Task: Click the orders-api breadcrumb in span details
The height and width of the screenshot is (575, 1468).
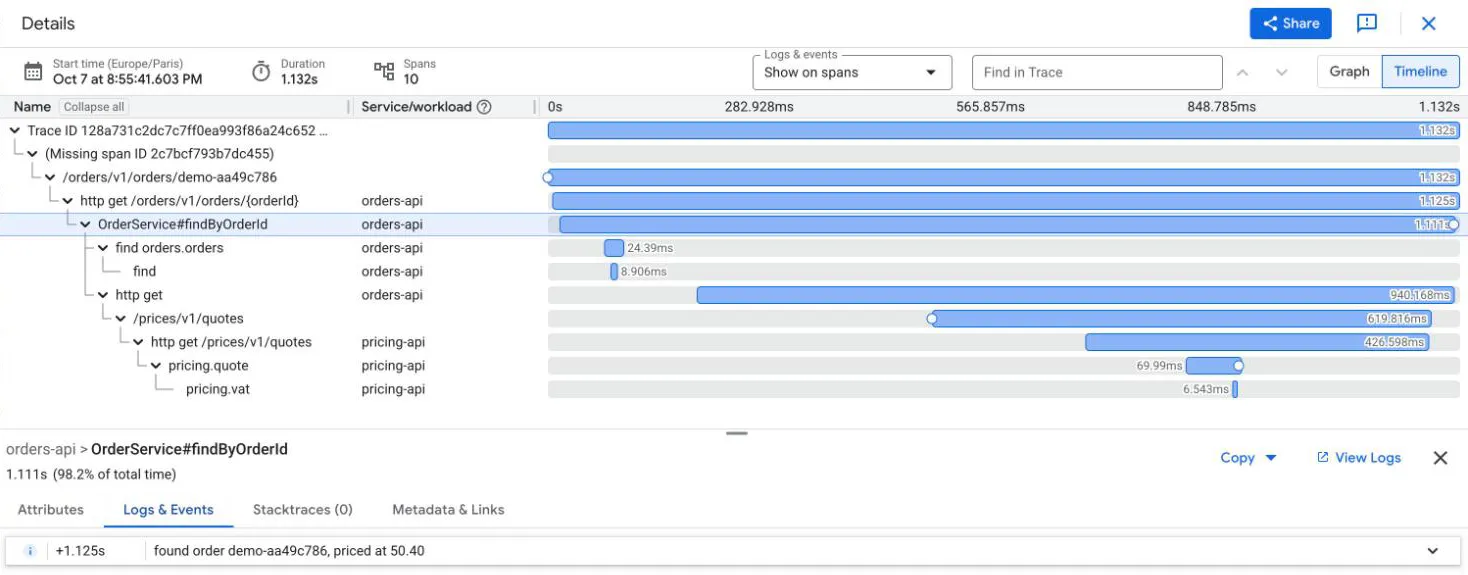Action: pos(40,450)
